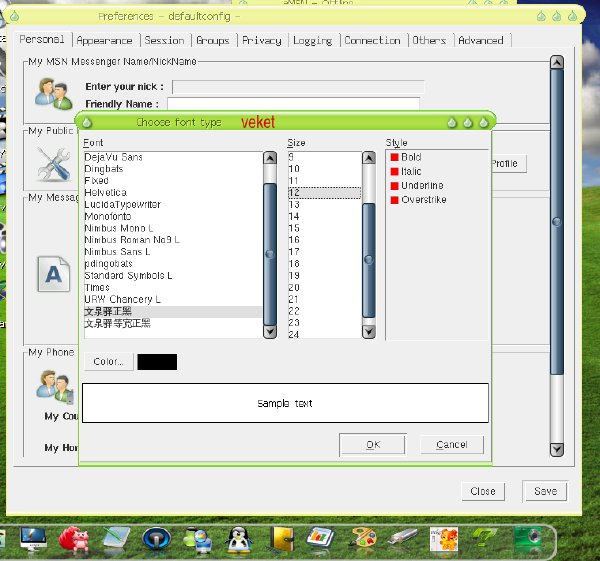The image size is (600, 561).
Task: Click the font list scroll up arrow
Action: pyautogui.click(x=270, y=158)
